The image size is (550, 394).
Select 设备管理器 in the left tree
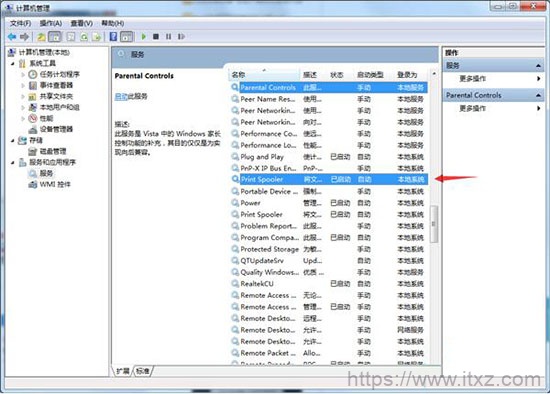click(x=56, y=129)
